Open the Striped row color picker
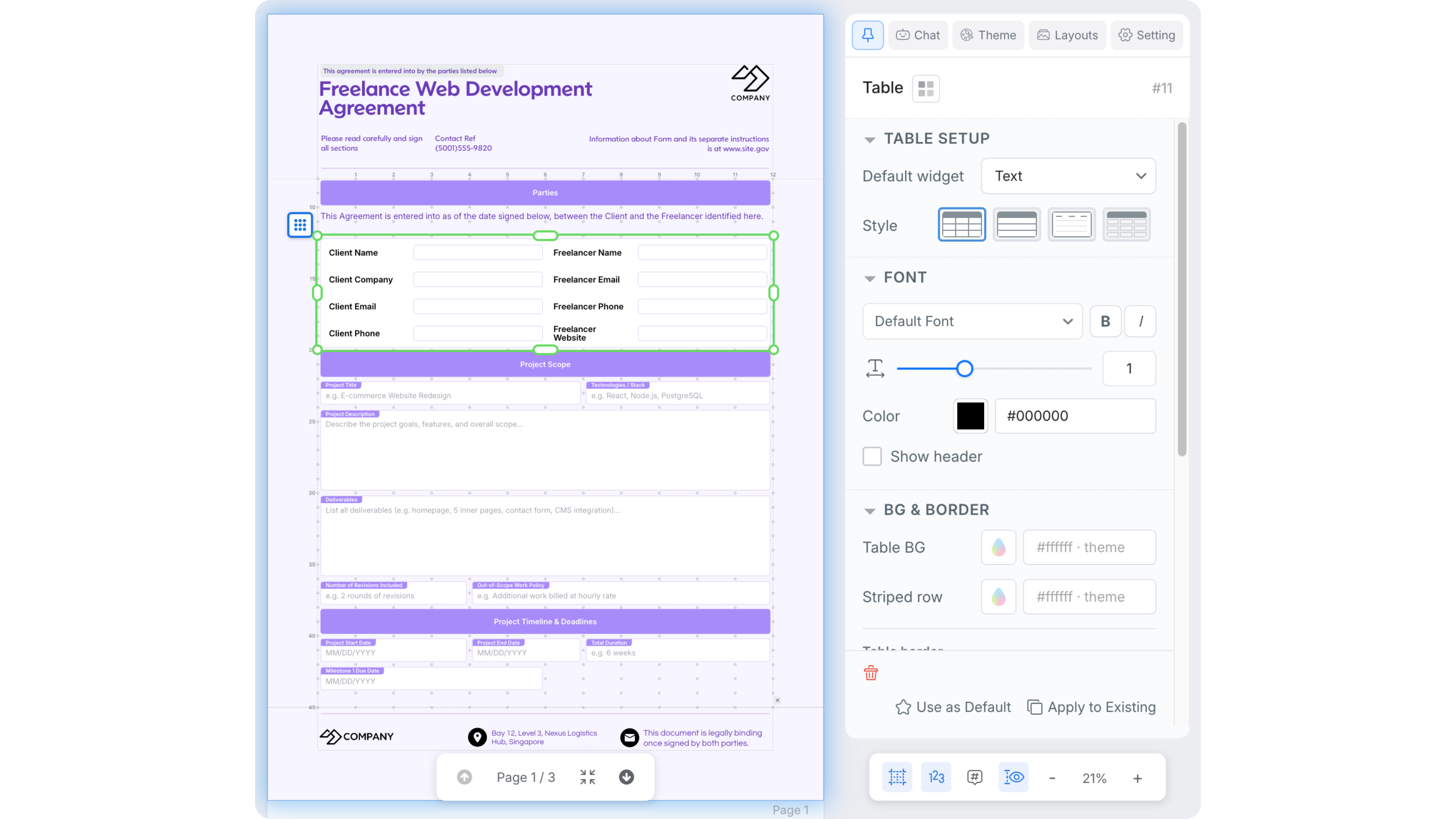1456x819 pixels. (x=998, y=597)
